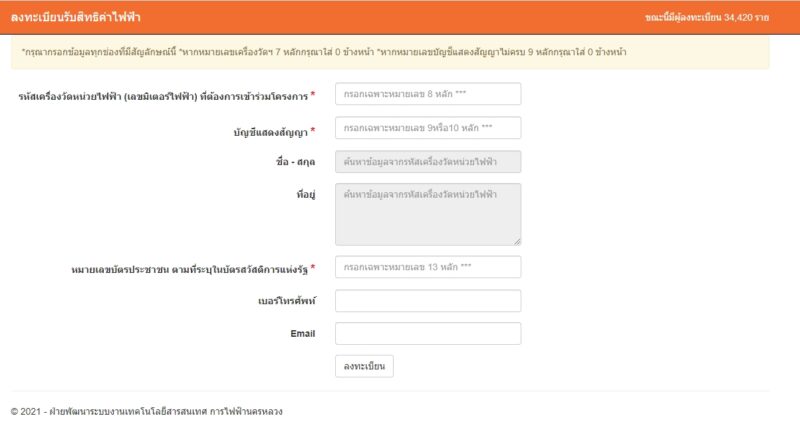This screenshot has height=426, width=800.
Task: Click the disabled ที่อยู่ address text area
Action: pos(428,214)
